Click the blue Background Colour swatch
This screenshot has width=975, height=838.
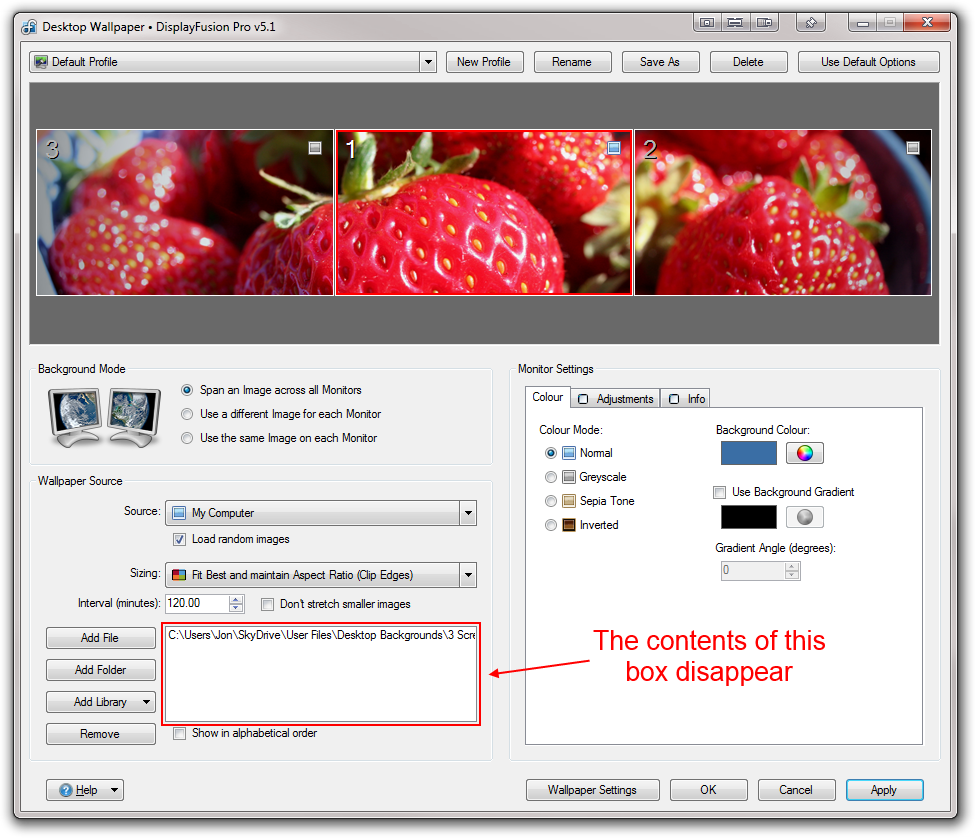tap(748, 453)
